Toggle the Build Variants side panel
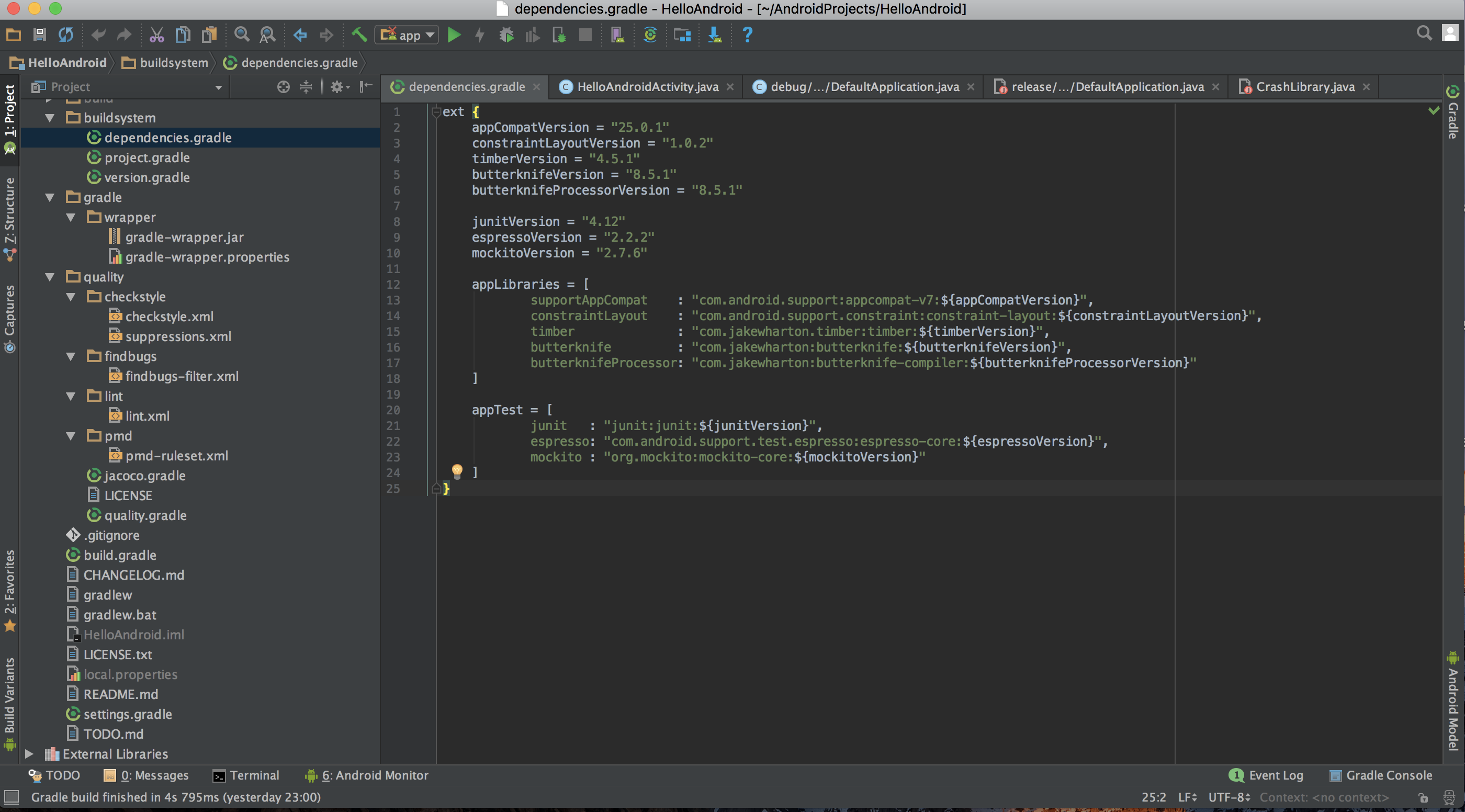Image resolution: width=1465 pixels, height=812 pixels. [x=9, y=703]
